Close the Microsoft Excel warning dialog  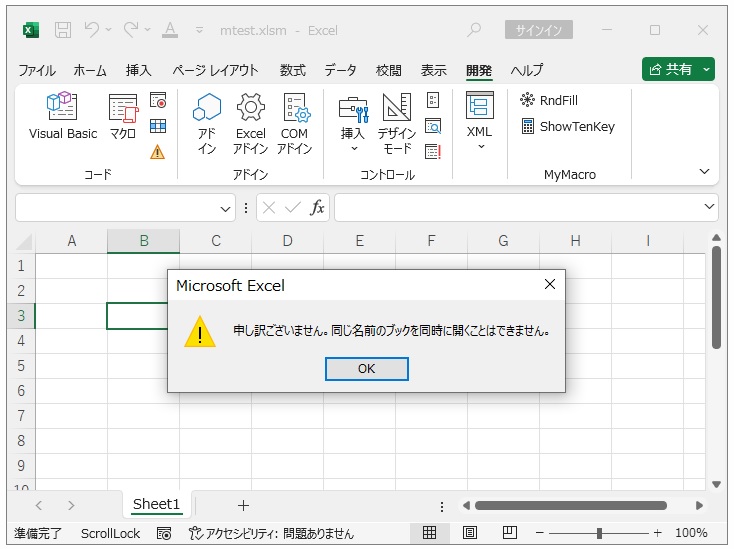[550, 284]
